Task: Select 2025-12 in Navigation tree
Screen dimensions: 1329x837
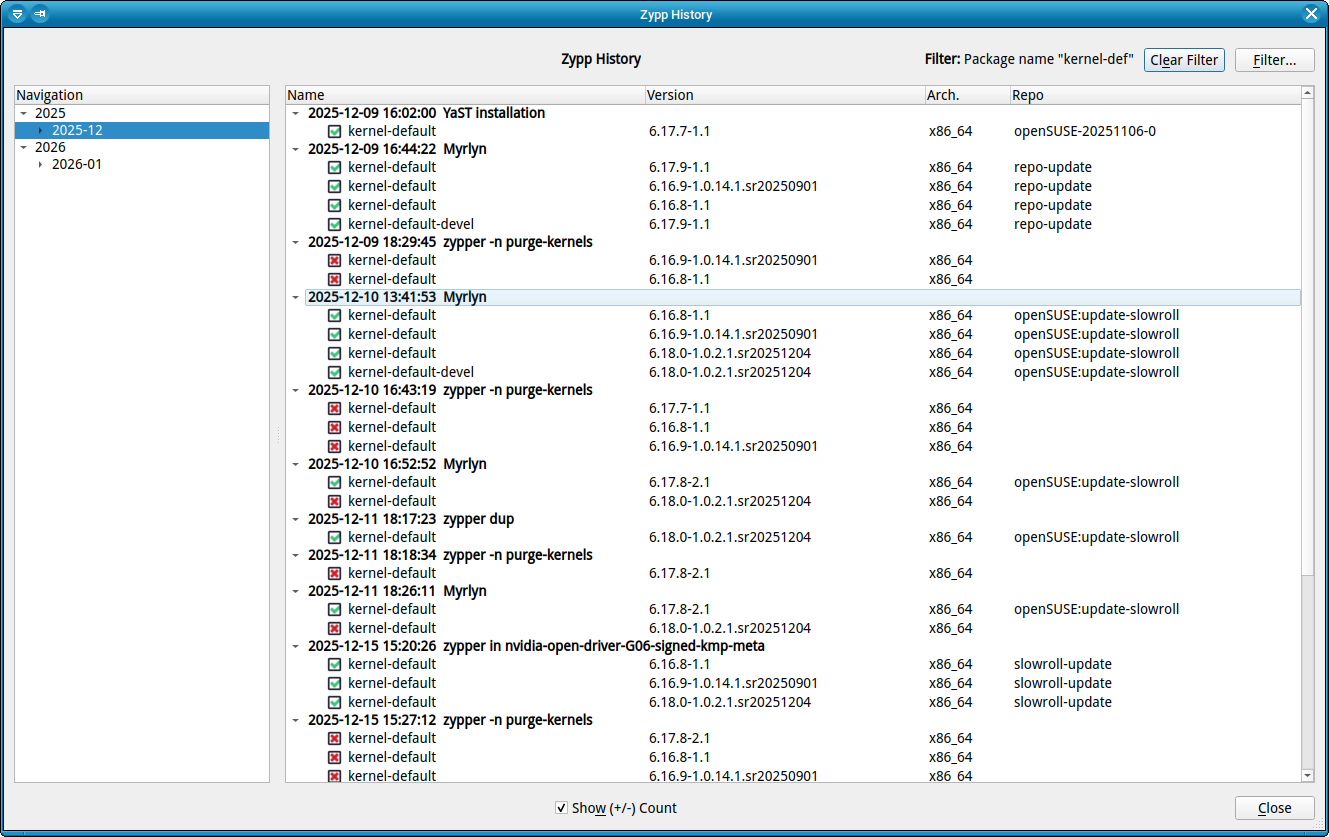Action: [77, 130]
